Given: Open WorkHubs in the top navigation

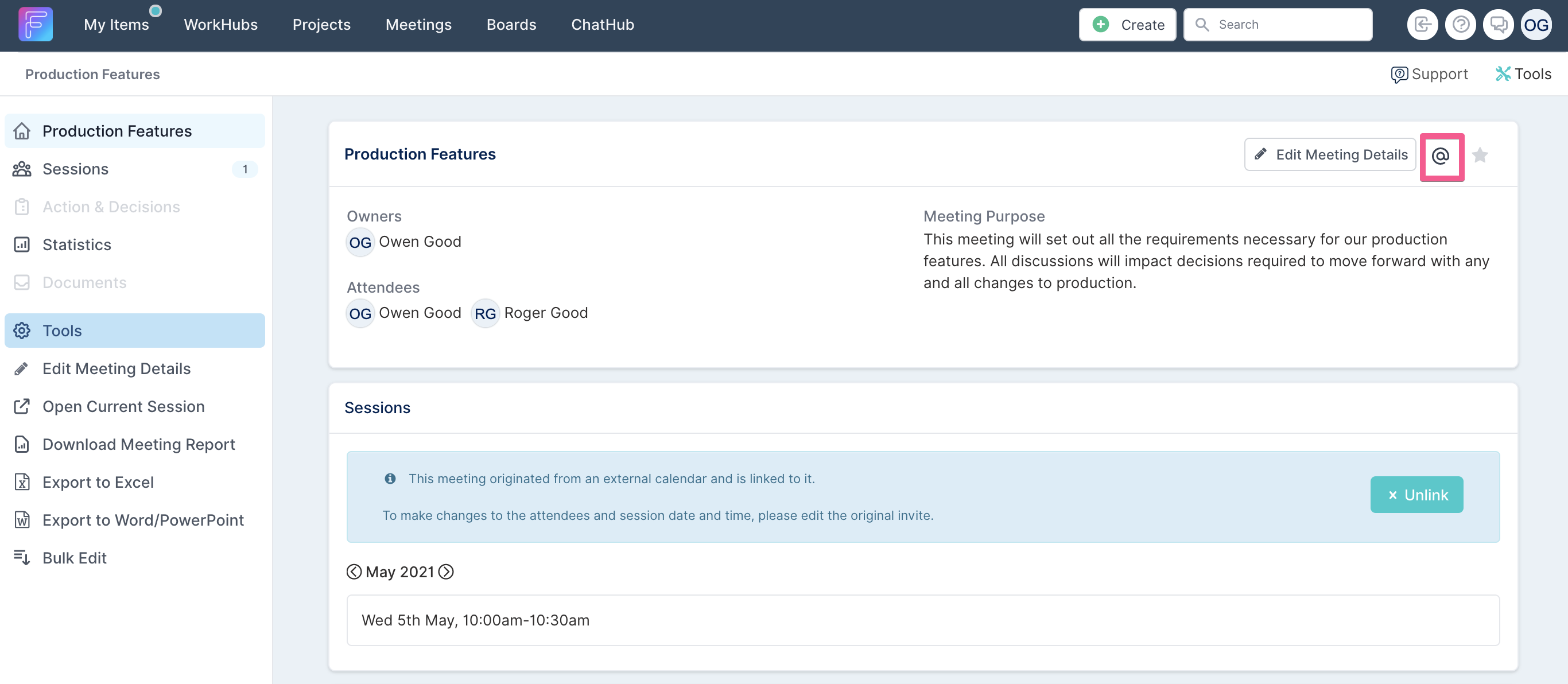Looking at the screenshot, I should click(x=220, y=24).
